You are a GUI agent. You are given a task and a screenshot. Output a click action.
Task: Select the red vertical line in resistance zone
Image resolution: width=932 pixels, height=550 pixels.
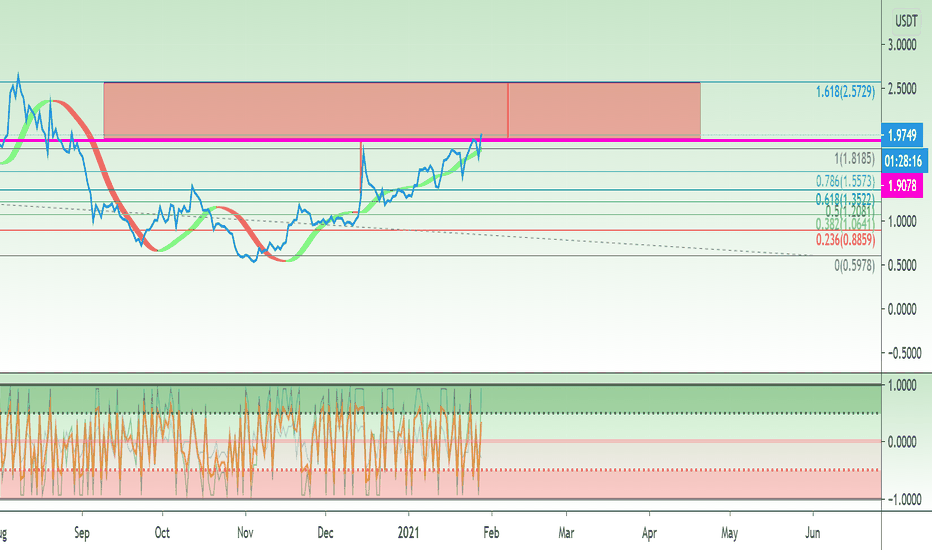(x=508, y=110)
